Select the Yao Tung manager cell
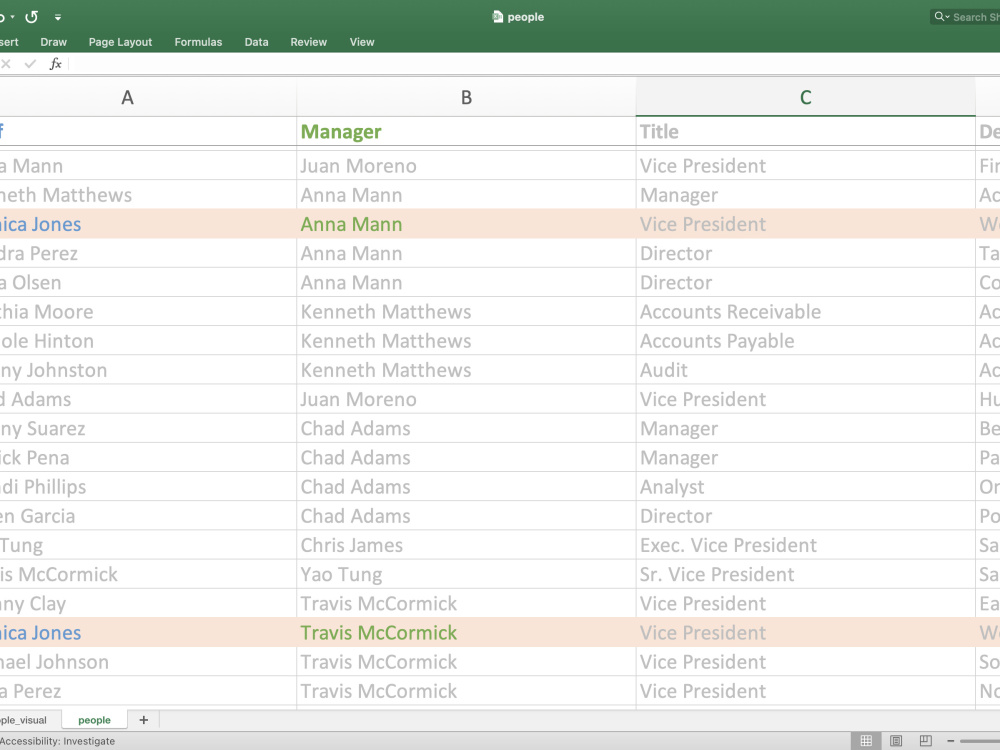1000x750 pixels. [466, 575]
